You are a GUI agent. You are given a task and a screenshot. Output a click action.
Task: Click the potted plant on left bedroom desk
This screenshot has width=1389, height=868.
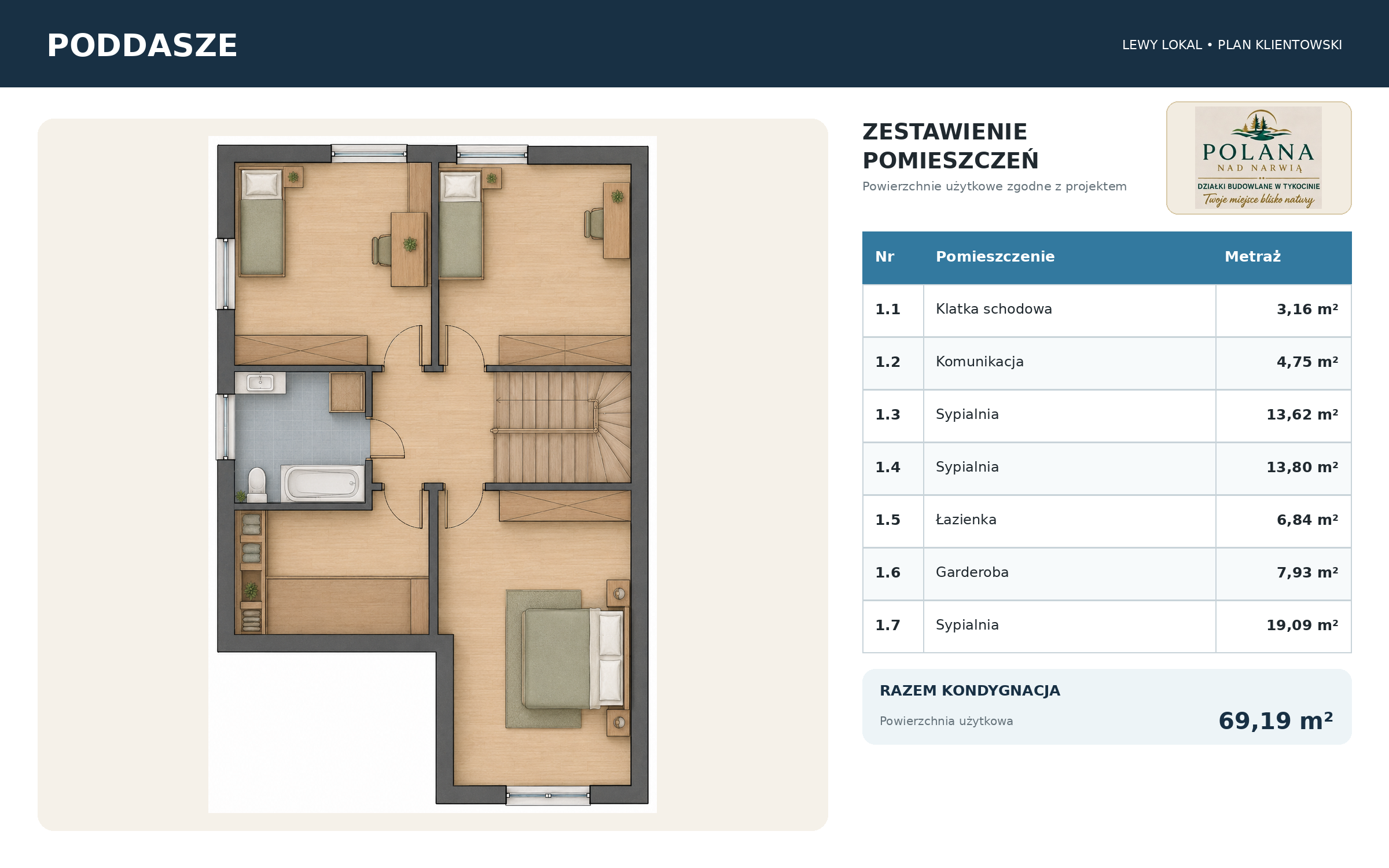(x=410, y=244)
